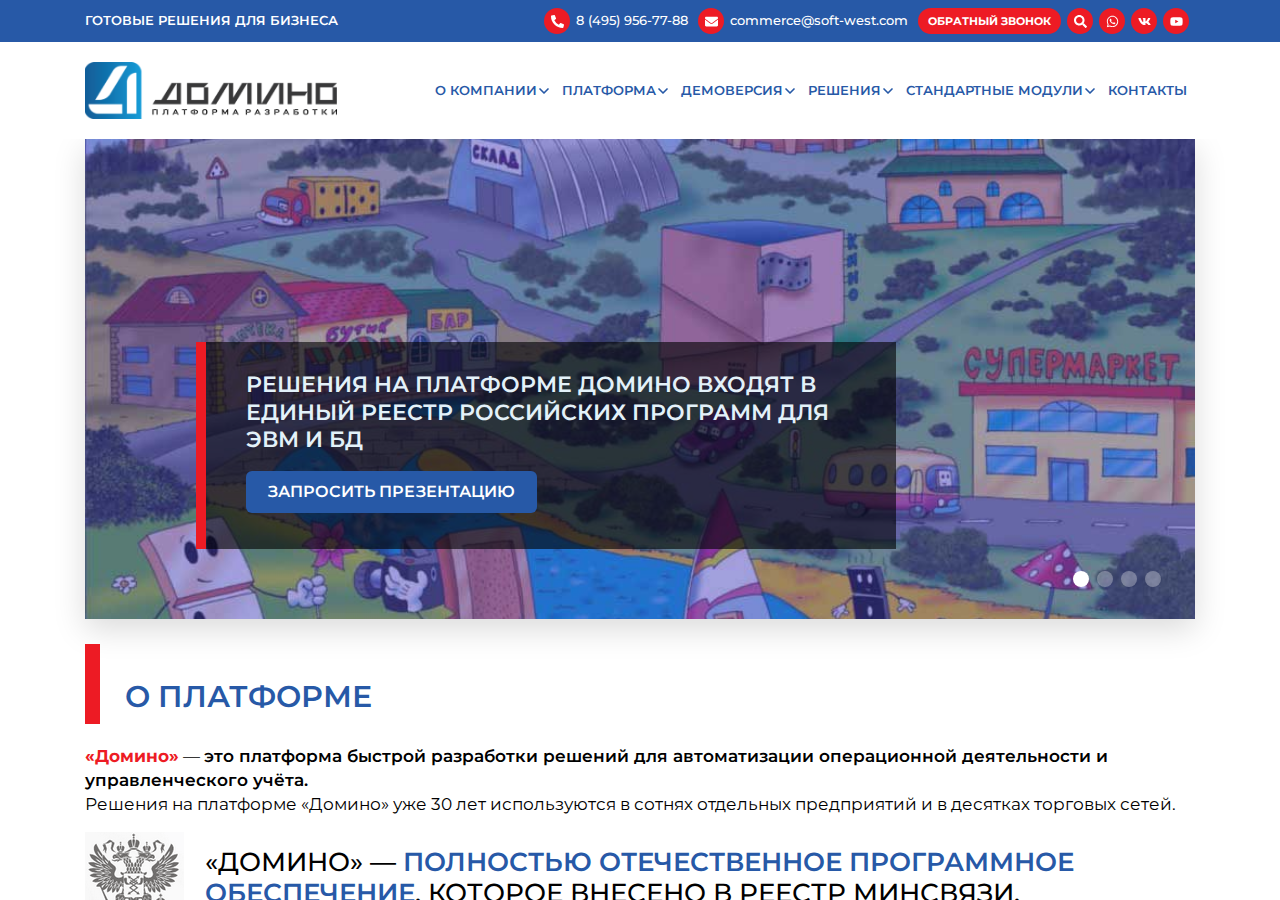The image size is (1280, 900).
Task: Open the VK social icon
Action: point(1144,21)
